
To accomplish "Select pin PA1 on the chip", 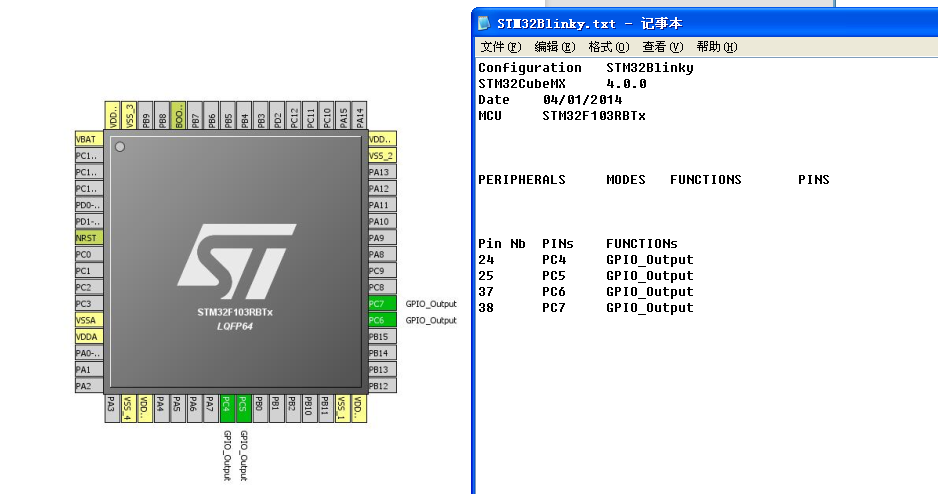I will (89, 370).
